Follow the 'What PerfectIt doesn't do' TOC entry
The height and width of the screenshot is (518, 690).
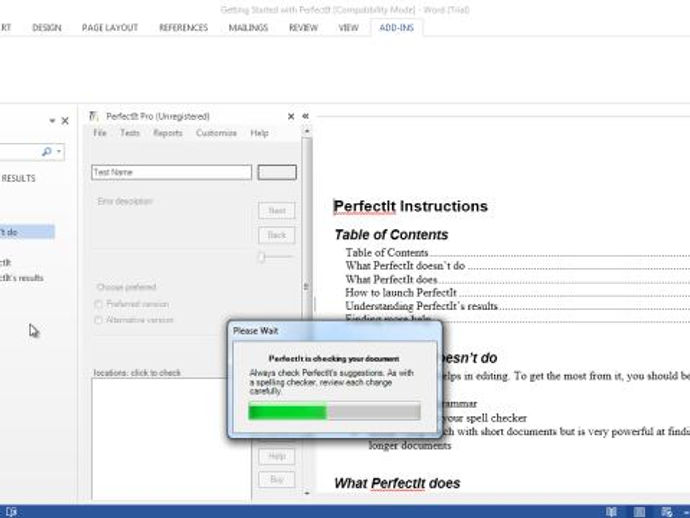[x=405, y=266]
